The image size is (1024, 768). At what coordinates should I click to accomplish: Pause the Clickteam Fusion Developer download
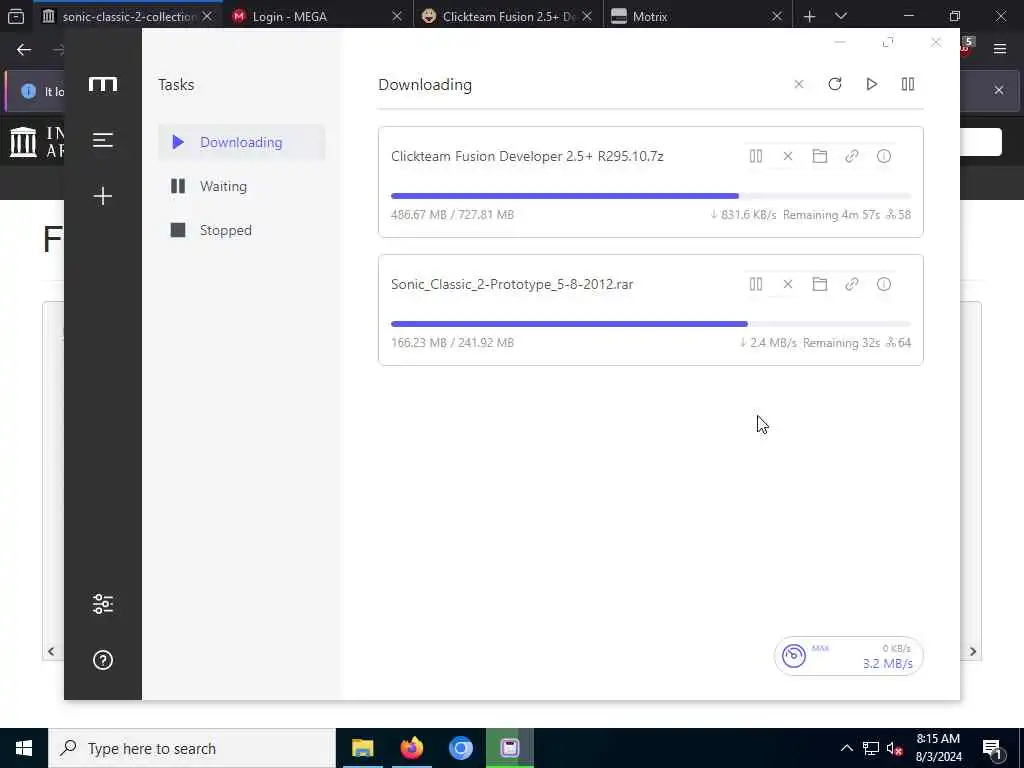click(x=756, y=156)
